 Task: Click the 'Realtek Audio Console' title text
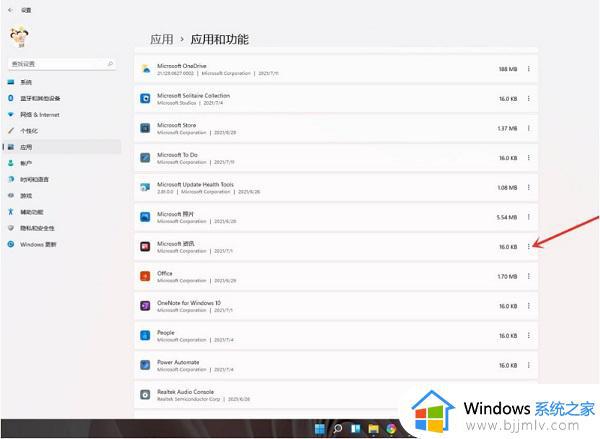(x=186, y=392)
